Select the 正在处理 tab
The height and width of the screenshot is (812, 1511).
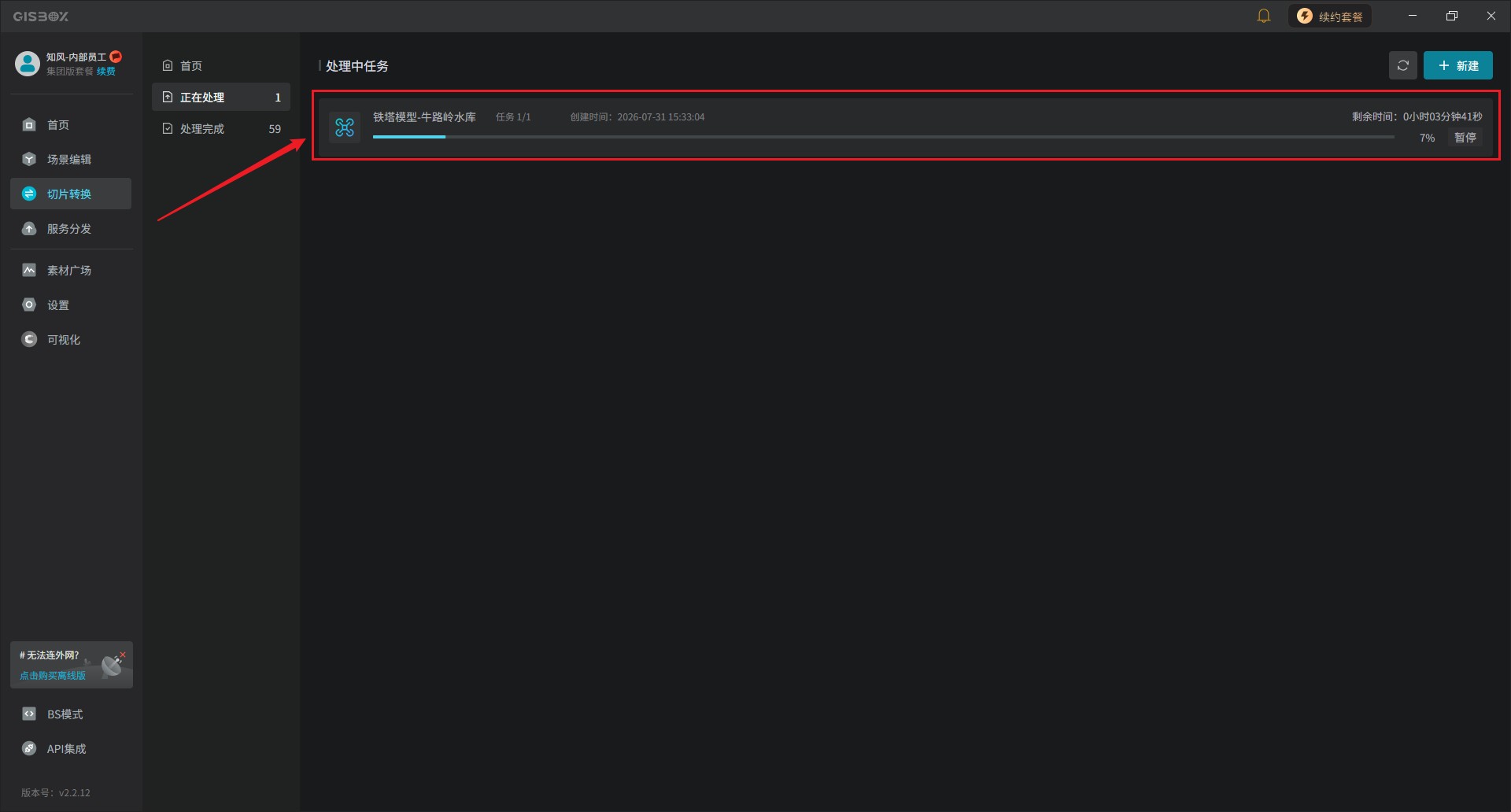pyautogui.click(x=221, y=97)
